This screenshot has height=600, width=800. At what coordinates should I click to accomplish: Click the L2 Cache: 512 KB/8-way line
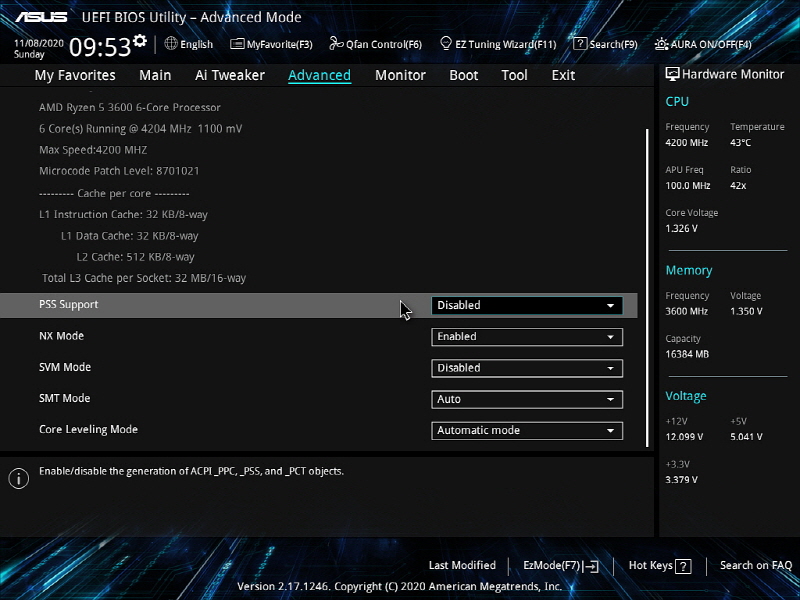[135, 257]
